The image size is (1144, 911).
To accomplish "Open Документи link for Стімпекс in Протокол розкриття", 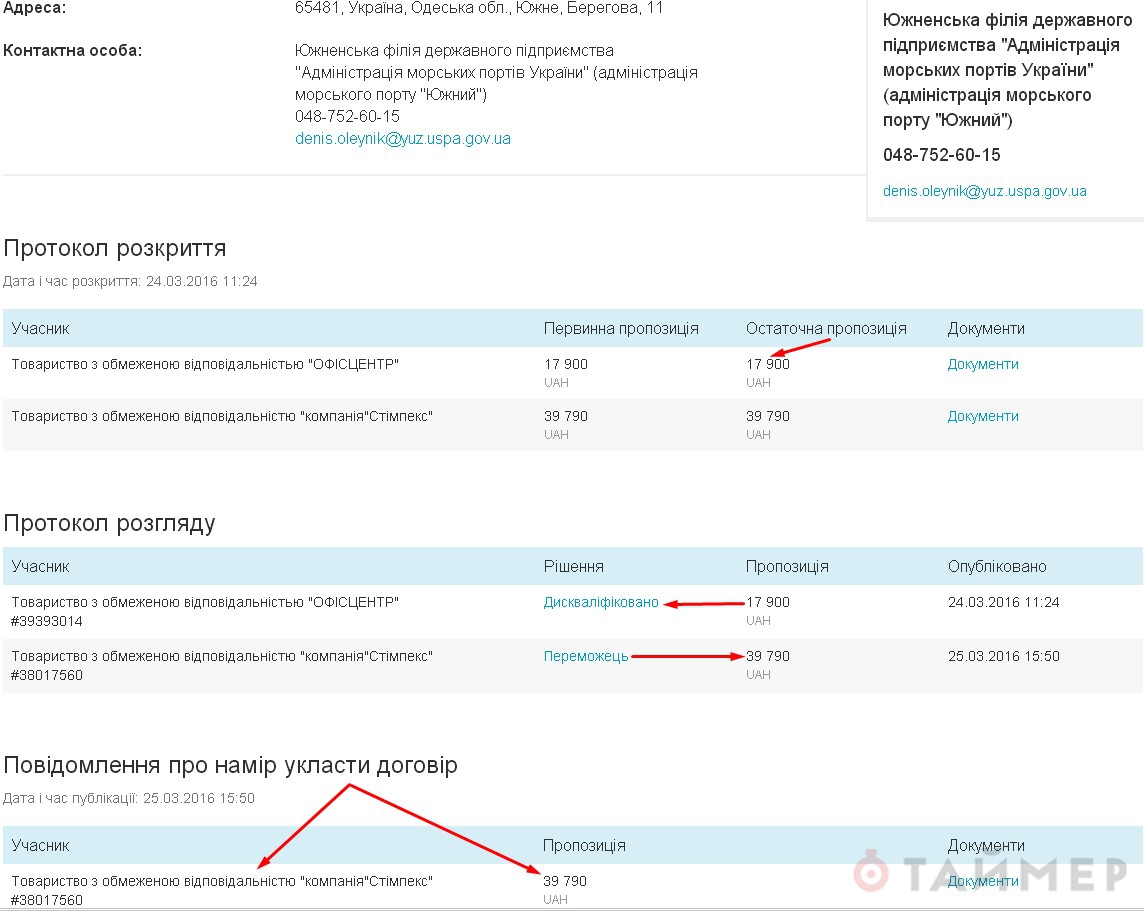I will coord(983,416).
